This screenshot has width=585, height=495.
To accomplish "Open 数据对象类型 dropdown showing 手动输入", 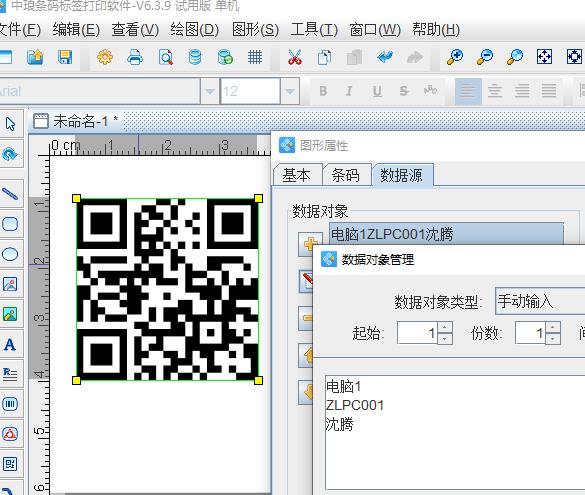I will pyautogui.click(x=540, y=301).
